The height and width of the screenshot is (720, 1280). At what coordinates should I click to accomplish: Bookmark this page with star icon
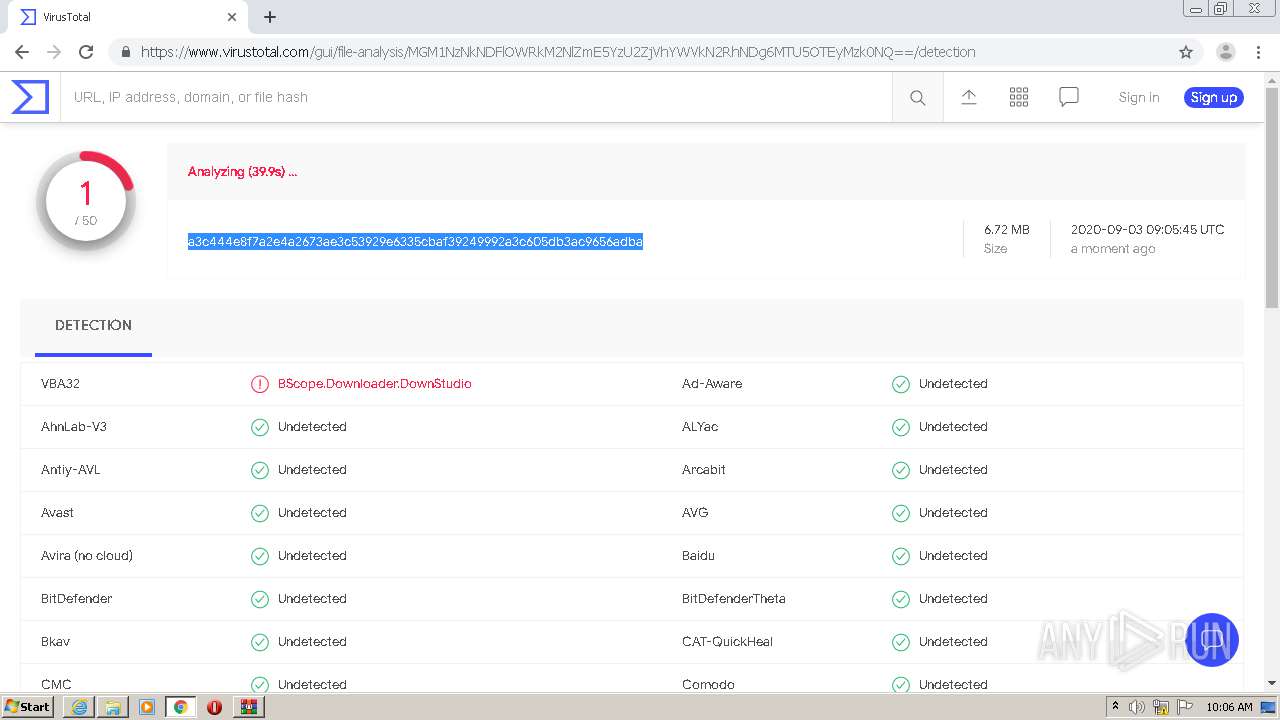(x=1186, y=52)
